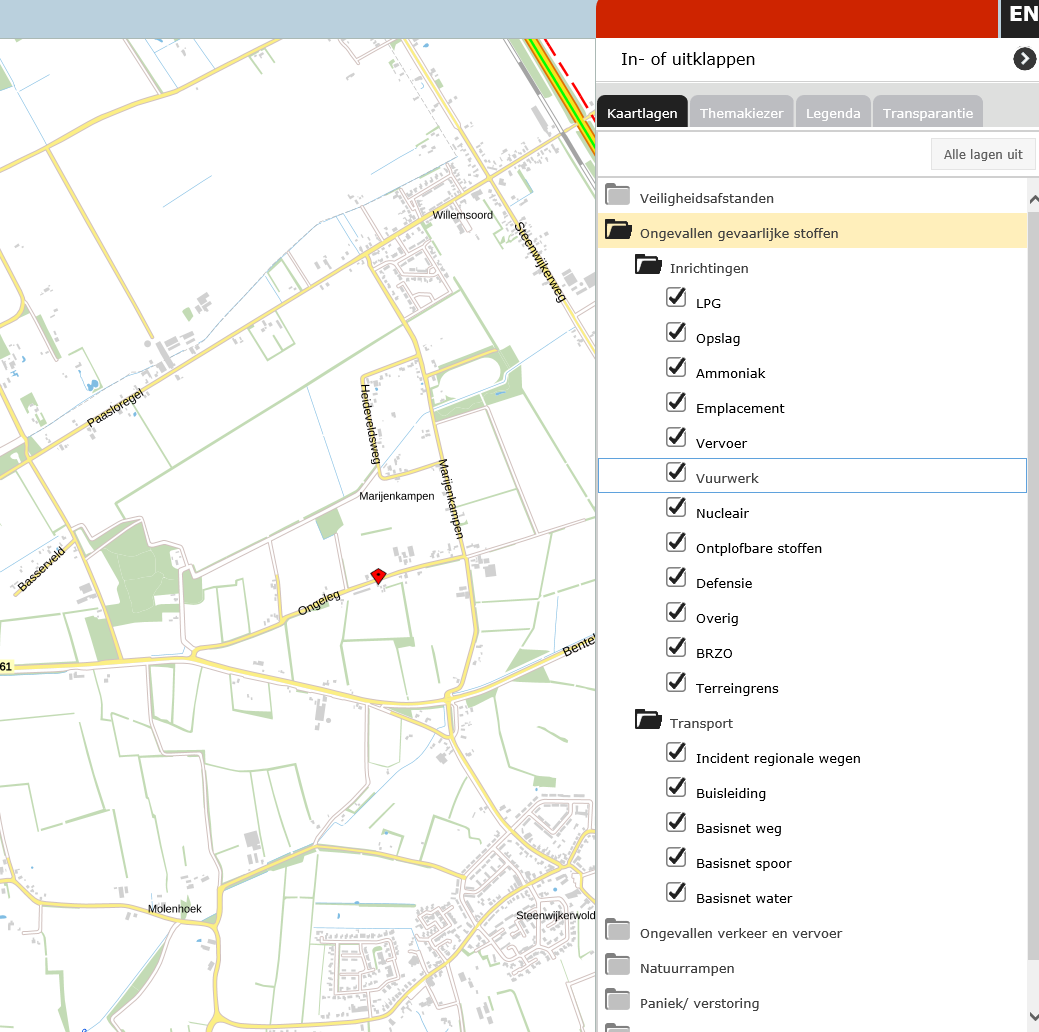
Task: Click the Buisleiding layer name
Action: click(731, 793)
